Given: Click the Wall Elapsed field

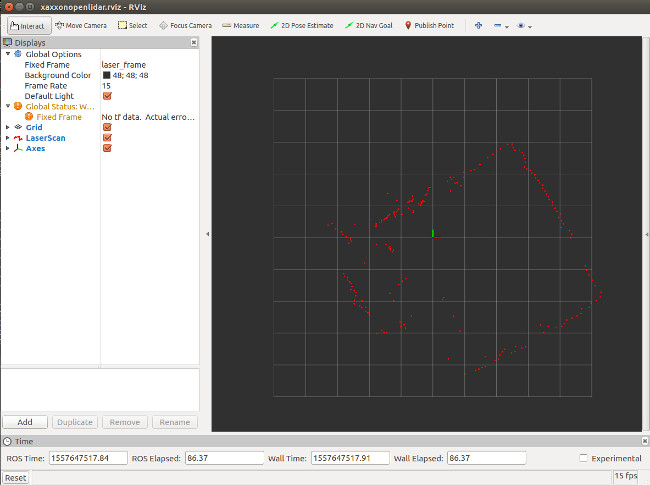Looking at the screenshot, I should [487, 458].
